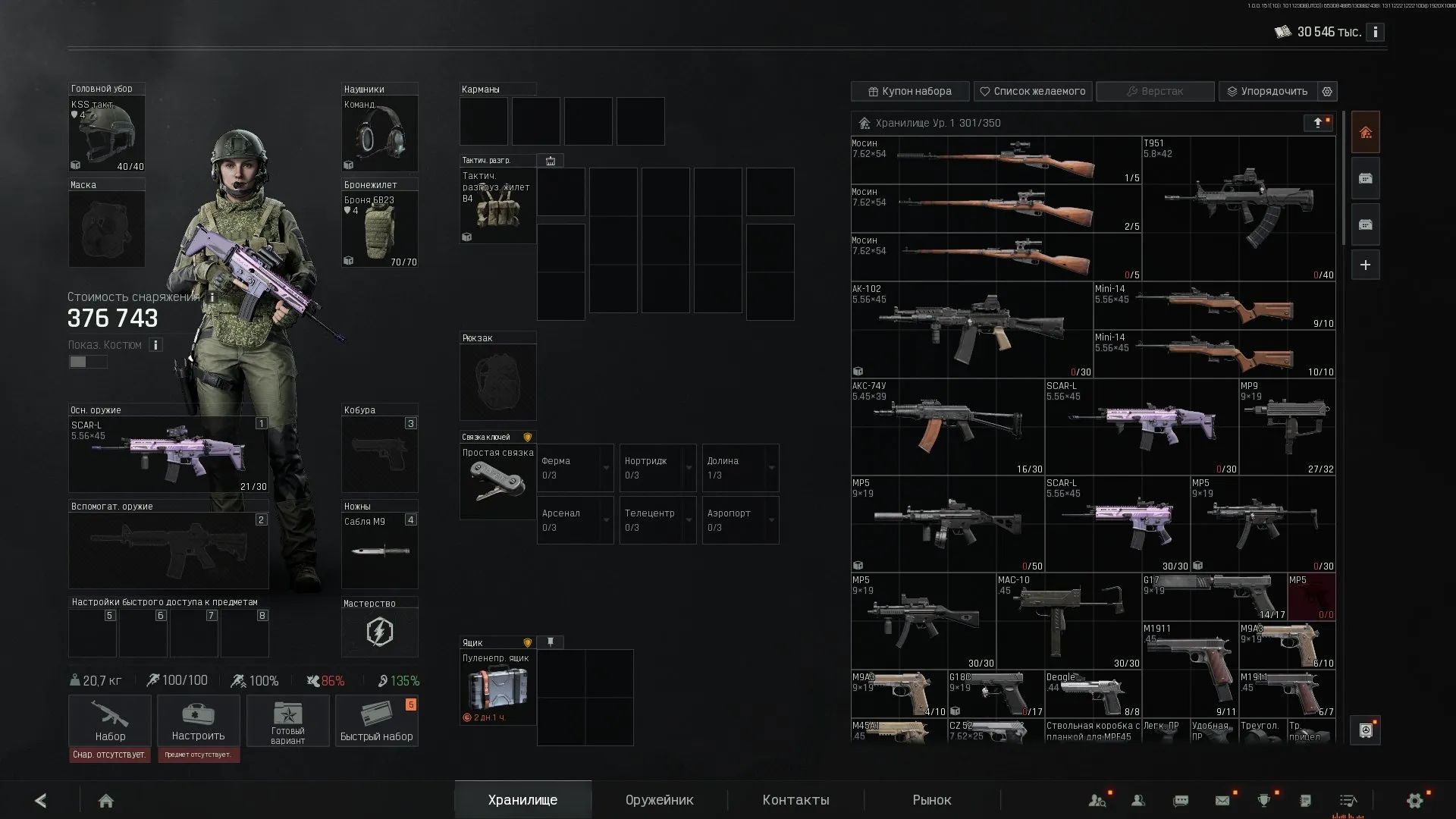
Task: Open the friends list icon
Action: pyautogui.click(x=1138, y=801)
